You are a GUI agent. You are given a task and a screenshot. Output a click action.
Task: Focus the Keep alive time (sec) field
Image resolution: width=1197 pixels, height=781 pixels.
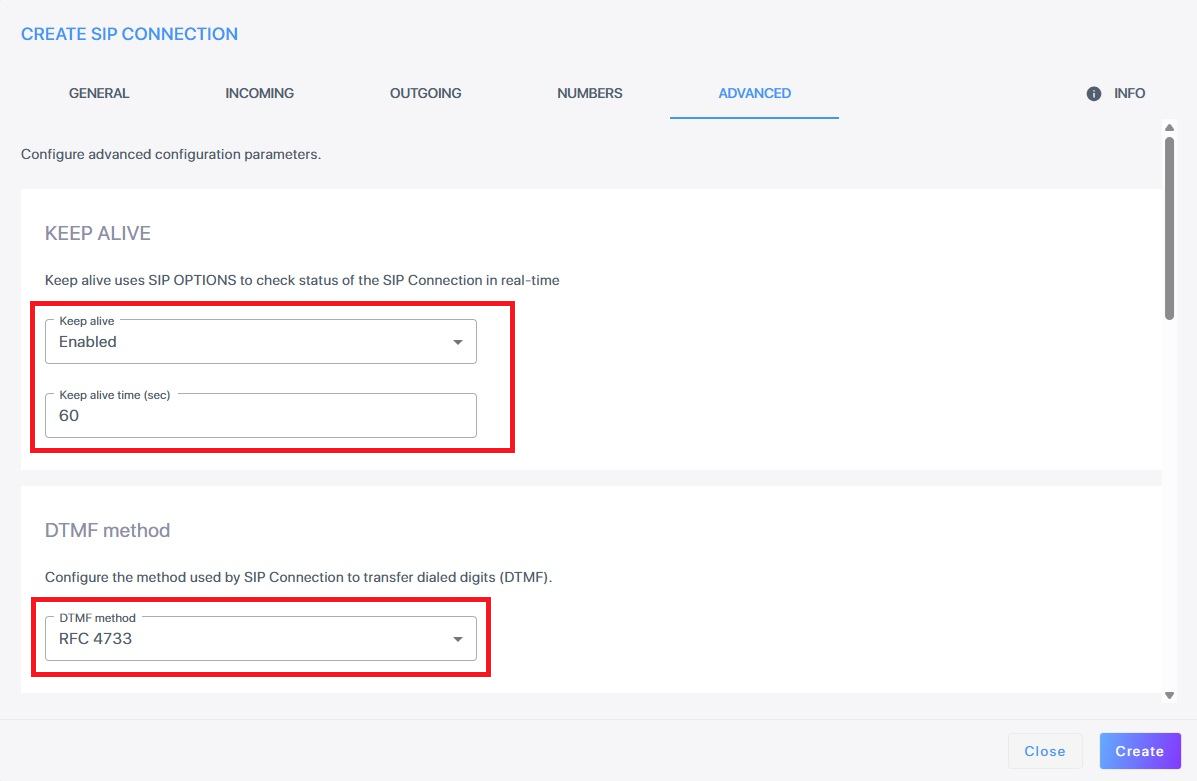(x=260, y=416)
